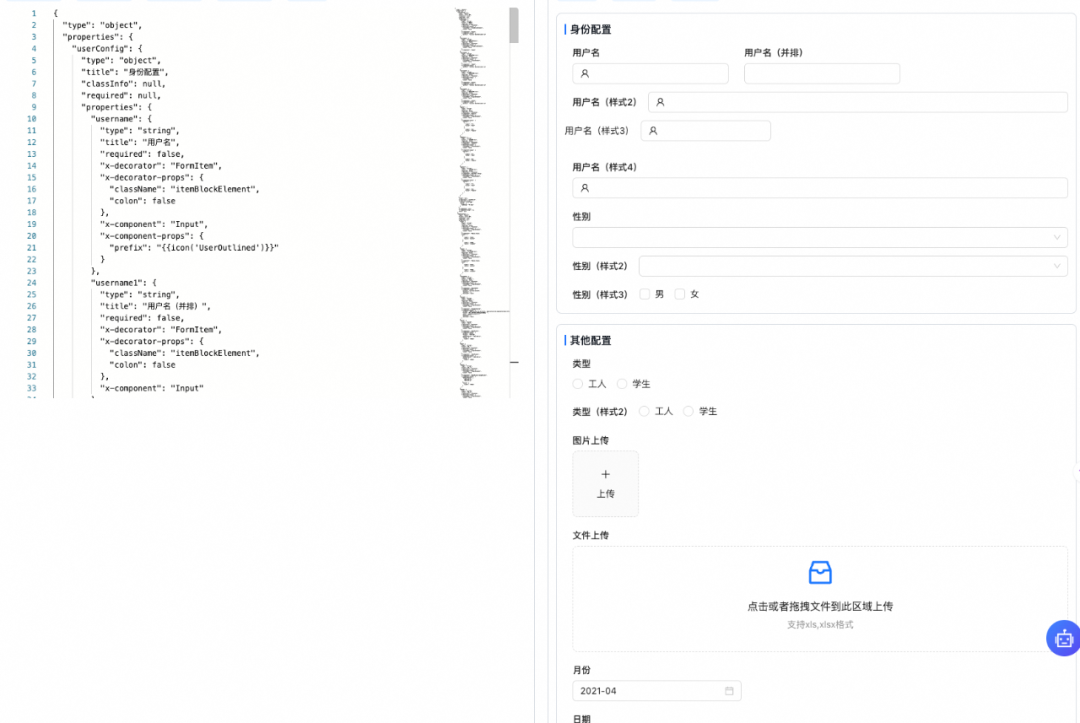Open the 月份 date picker showing 2021-04
The image size is (1080, 723).
[656, 691]
